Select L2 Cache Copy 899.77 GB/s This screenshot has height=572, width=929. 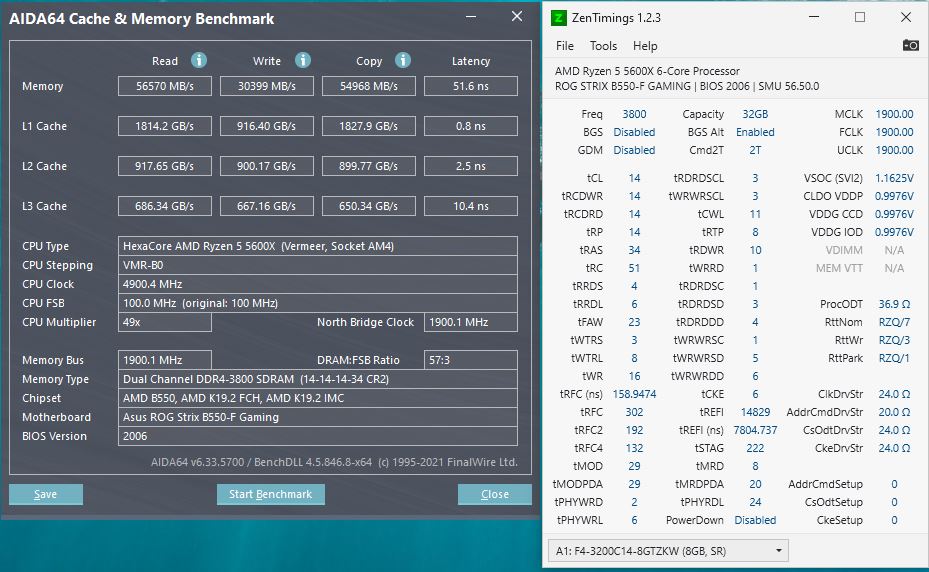(369, 166)
